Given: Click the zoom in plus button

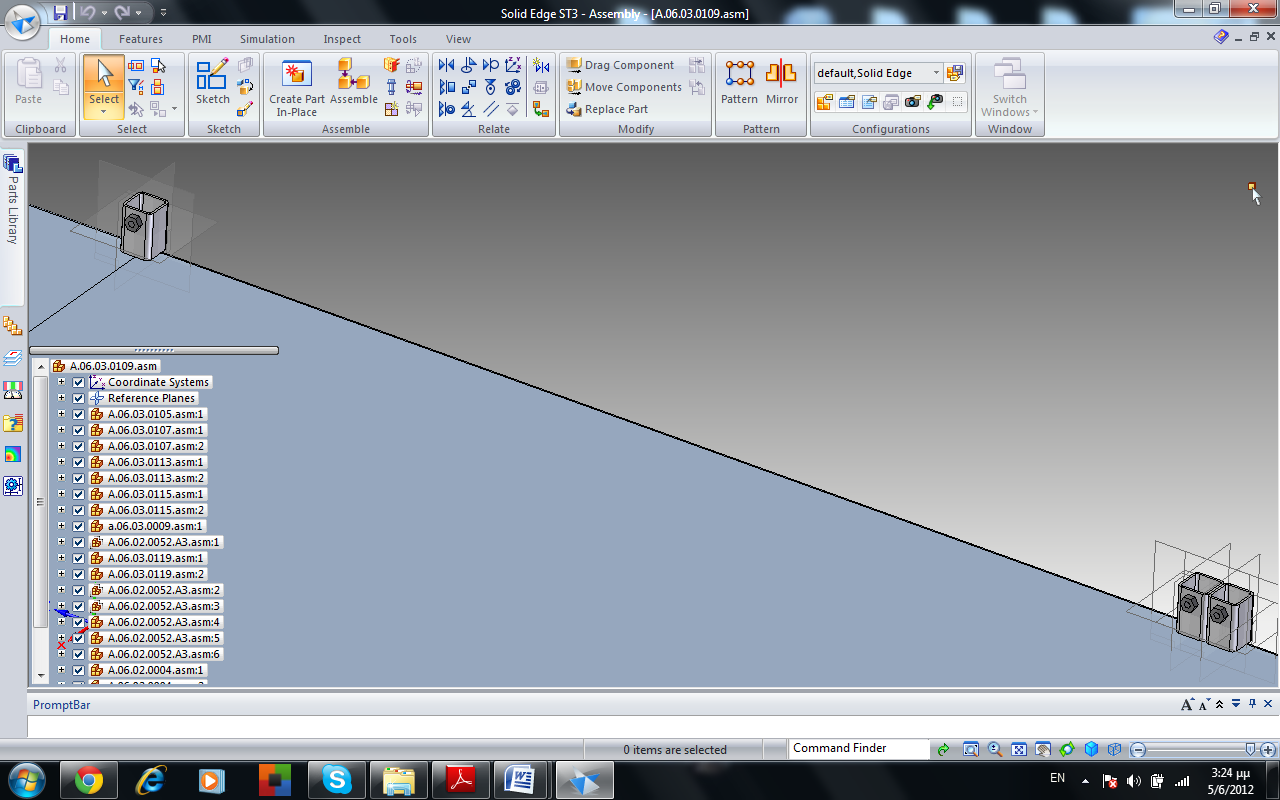Looking at the screenshot, I should pyautogui.click(x=1268, y=749).
